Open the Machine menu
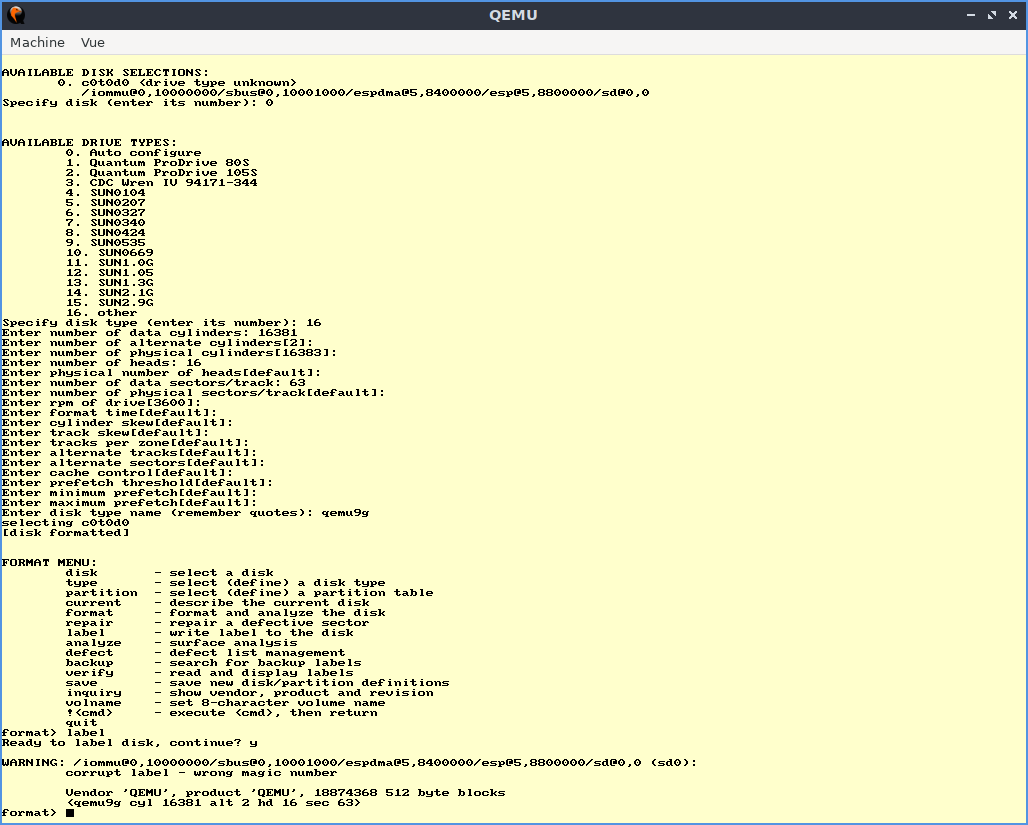This screenshot has height=825, width=1028. coord(37,43)
